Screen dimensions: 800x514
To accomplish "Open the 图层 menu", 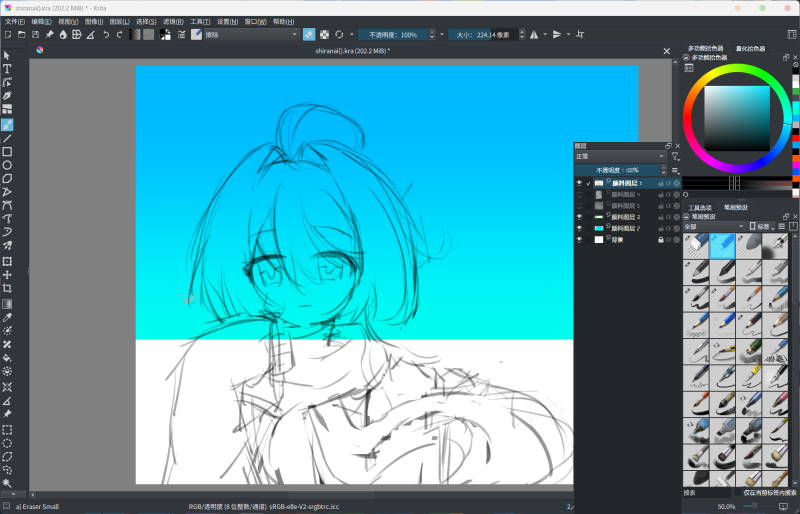I will point(120,21).
